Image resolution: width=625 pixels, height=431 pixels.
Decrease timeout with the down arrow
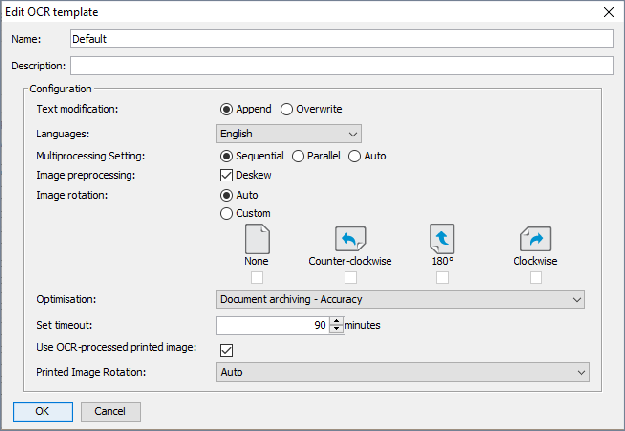click(x=336, y=329)
